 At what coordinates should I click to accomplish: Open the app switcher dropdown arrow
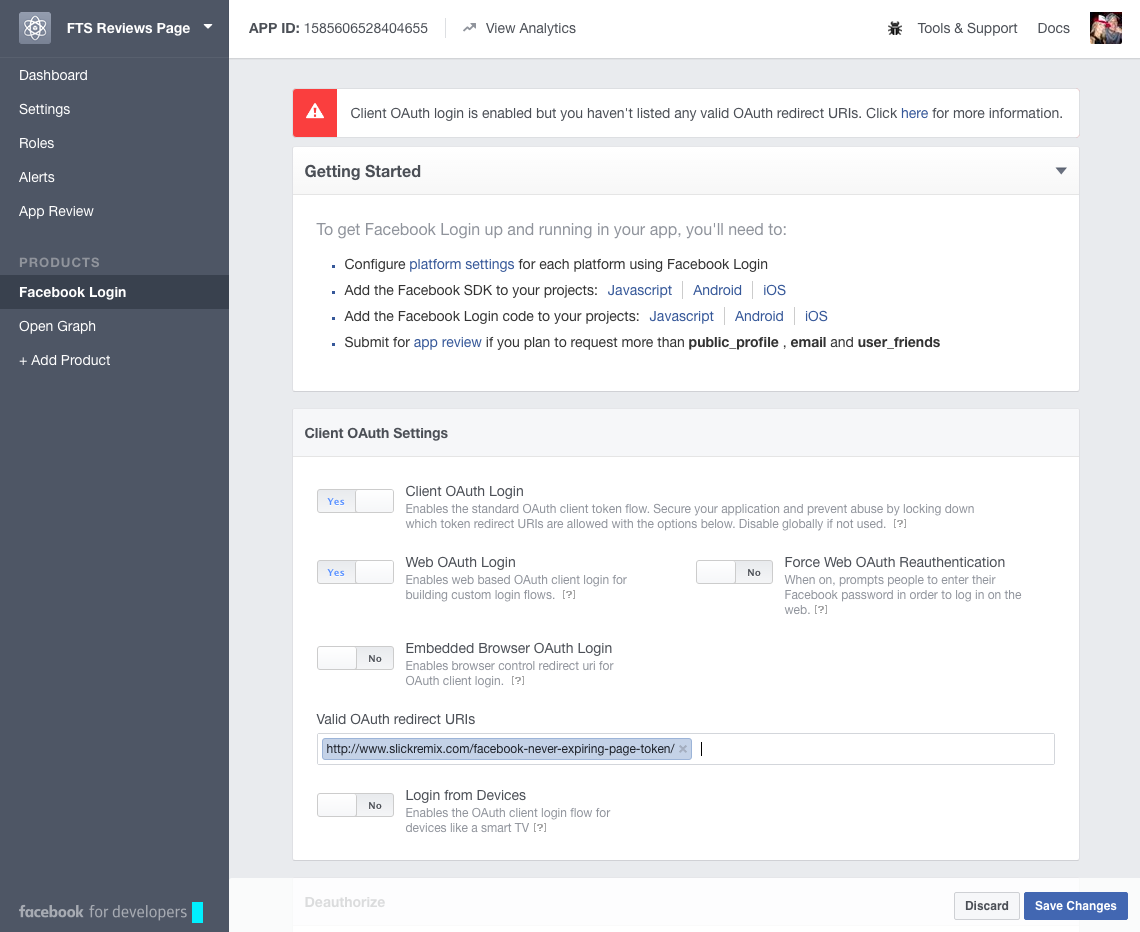[208, 27]
